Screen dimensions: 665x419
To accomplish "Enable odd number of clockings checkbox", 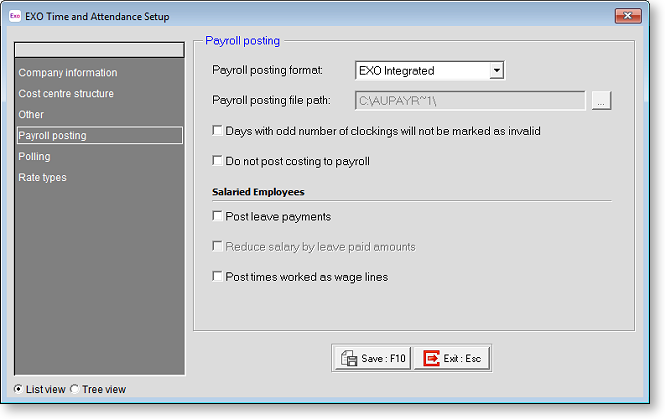I will [218, 131].
